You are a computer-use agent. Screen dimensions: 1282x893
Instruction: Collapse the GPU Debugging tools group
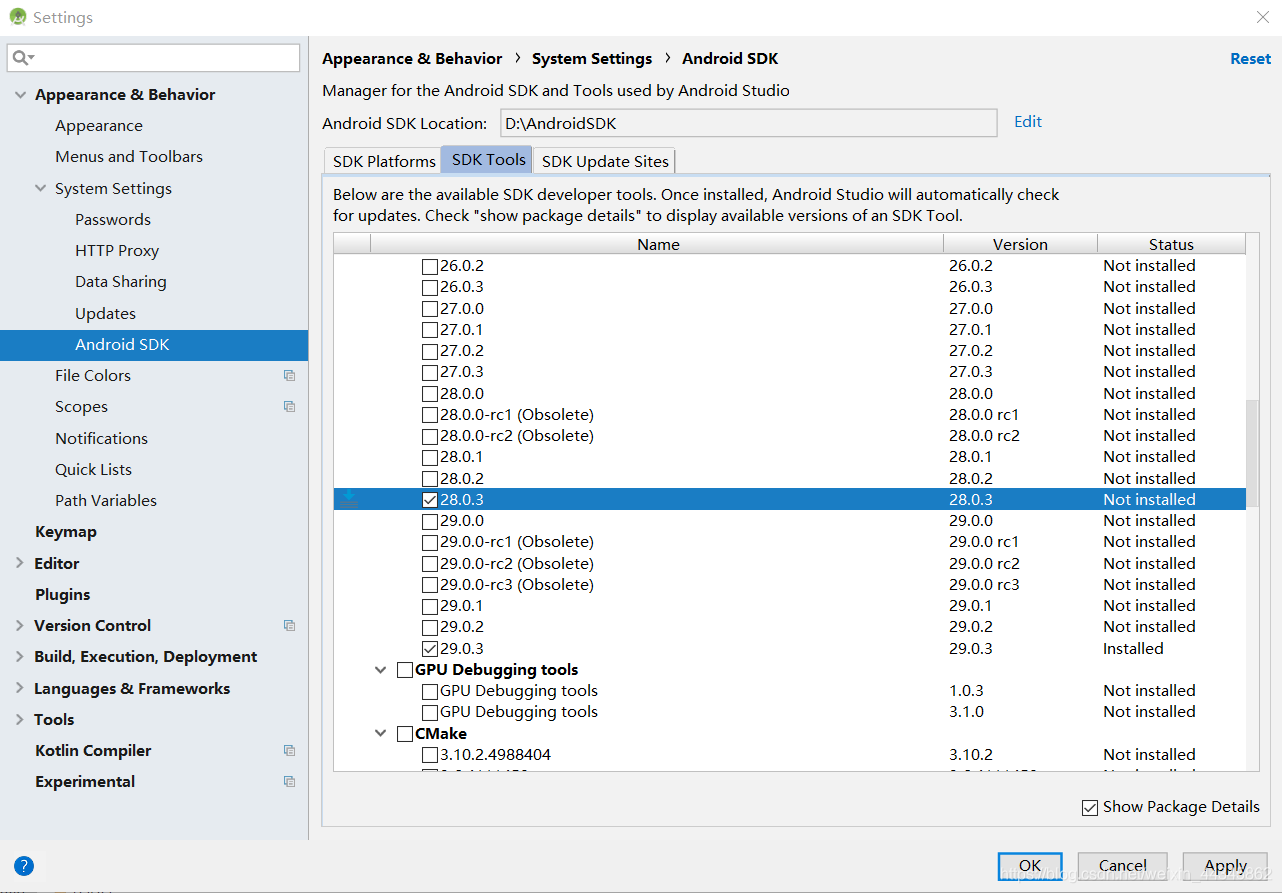[x=380, y=670]
